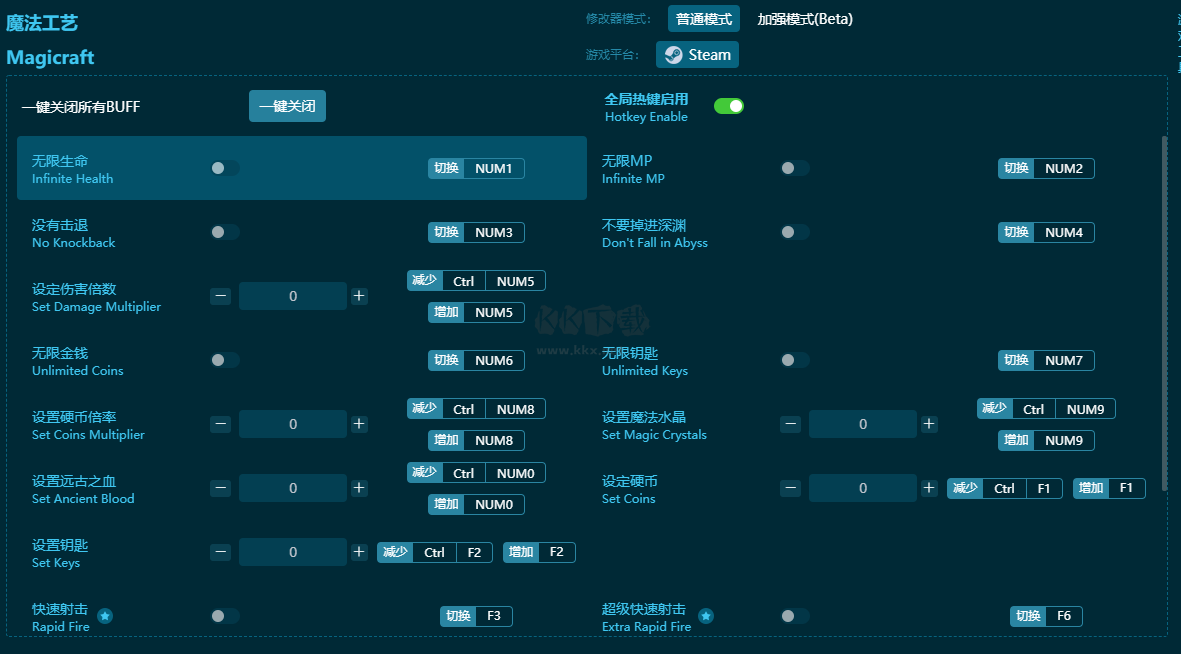1181x654 pixels.
Task: Click the 增加 F2 hotkey button
Action: pos(539,552)
